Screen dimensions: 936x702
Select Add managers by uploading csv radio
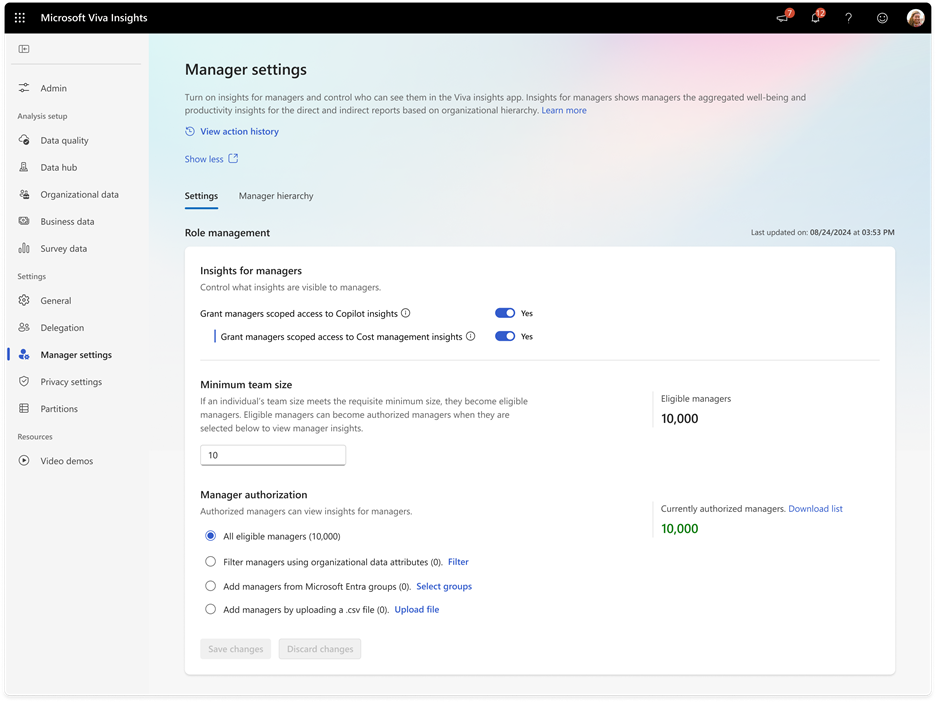(x=211, y=609)
